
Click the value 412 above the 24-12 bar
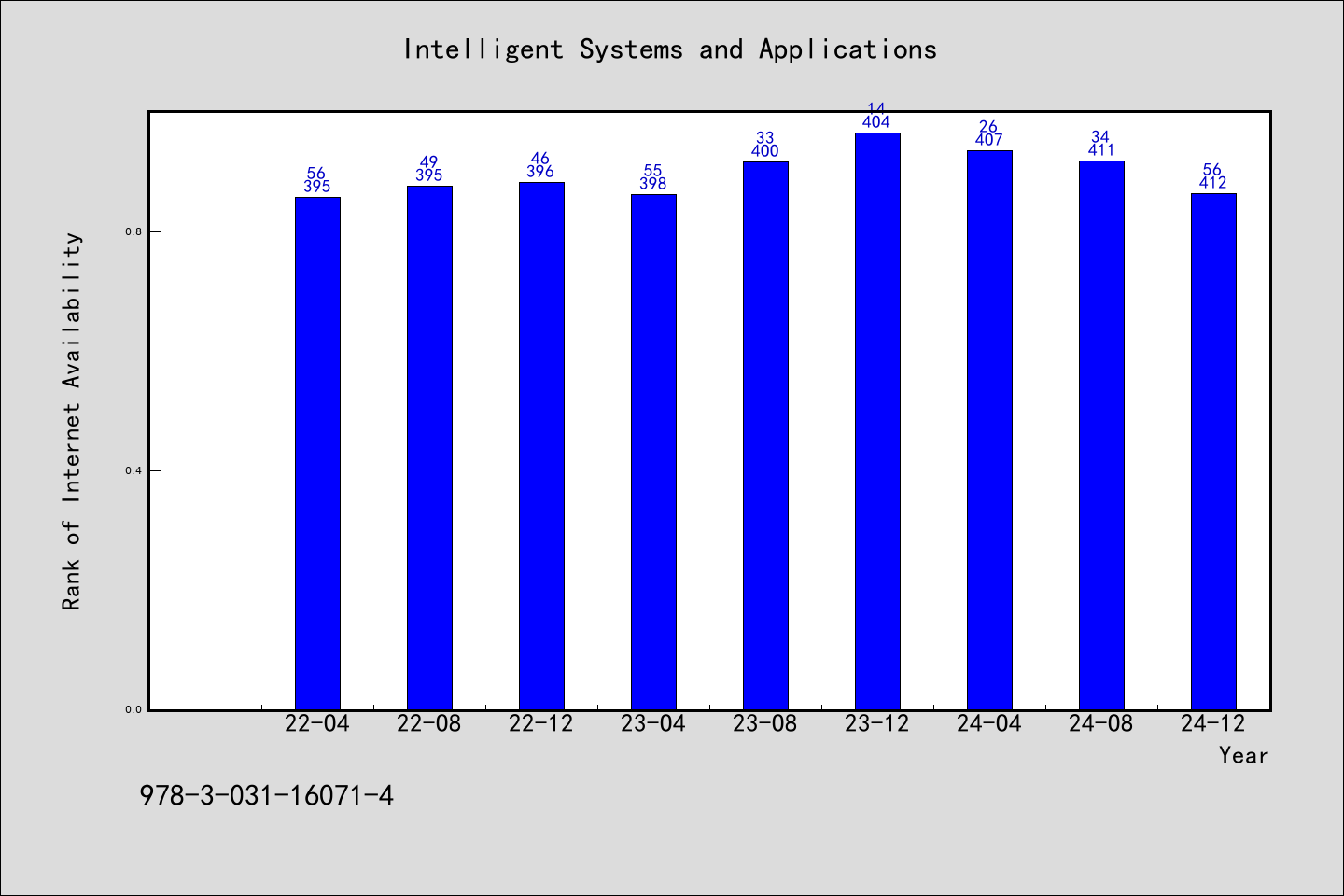tap(1212, 183)
